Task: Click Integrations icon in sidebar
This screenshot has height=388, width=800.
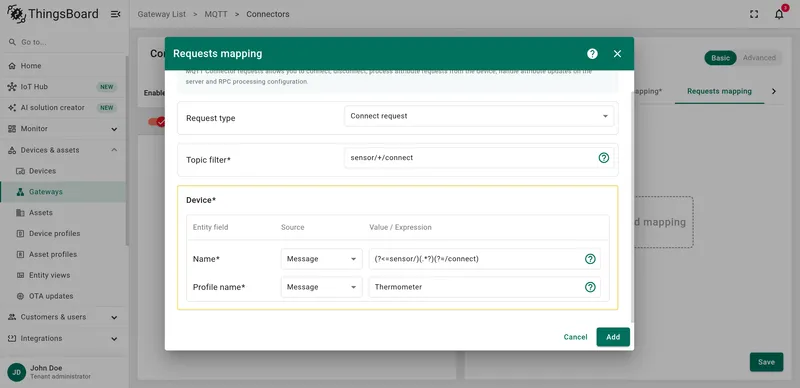Action: [x=12, y=338]
